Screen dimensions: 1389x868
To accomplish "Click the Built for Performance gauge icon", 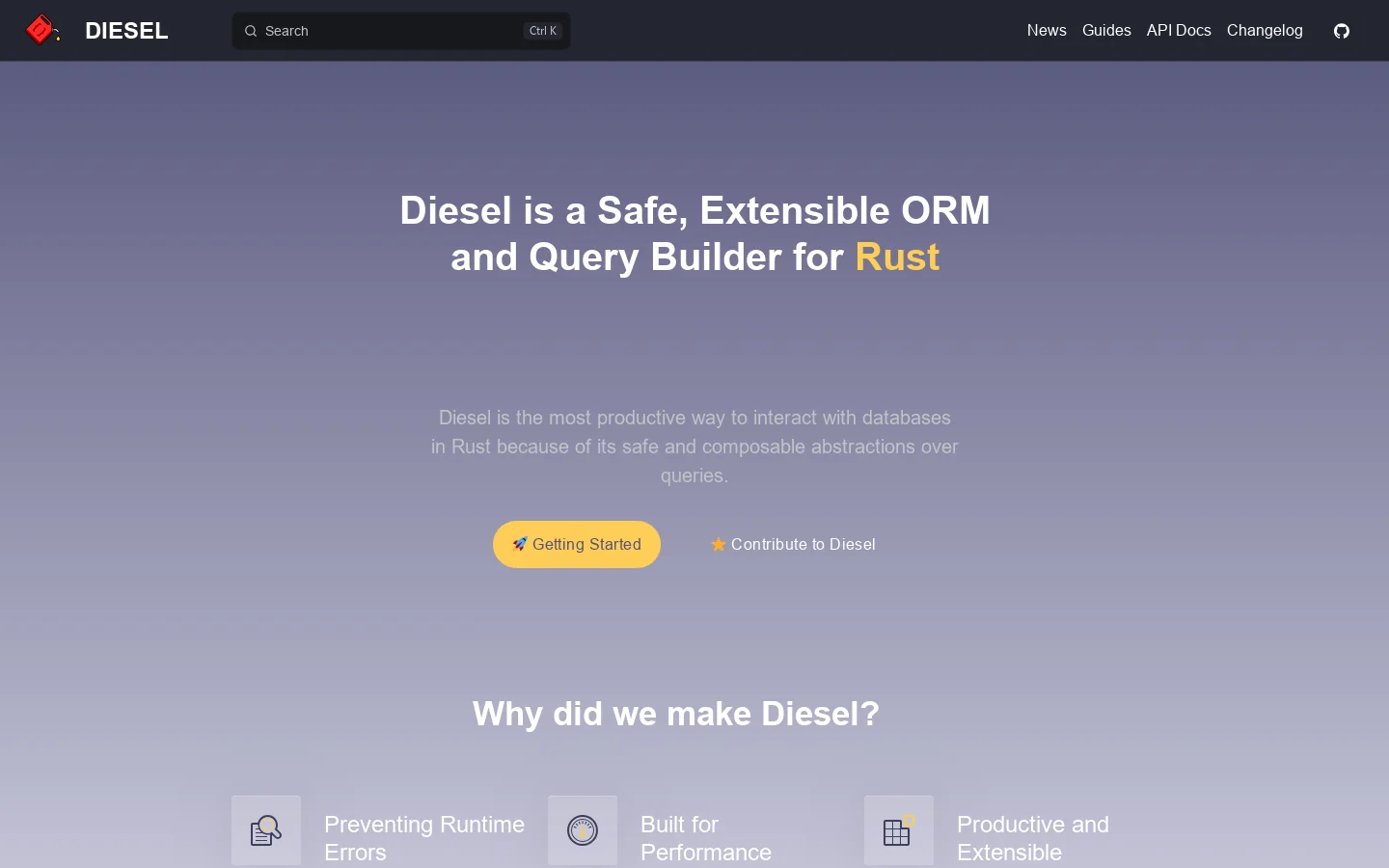I will [x=583, y=830].
